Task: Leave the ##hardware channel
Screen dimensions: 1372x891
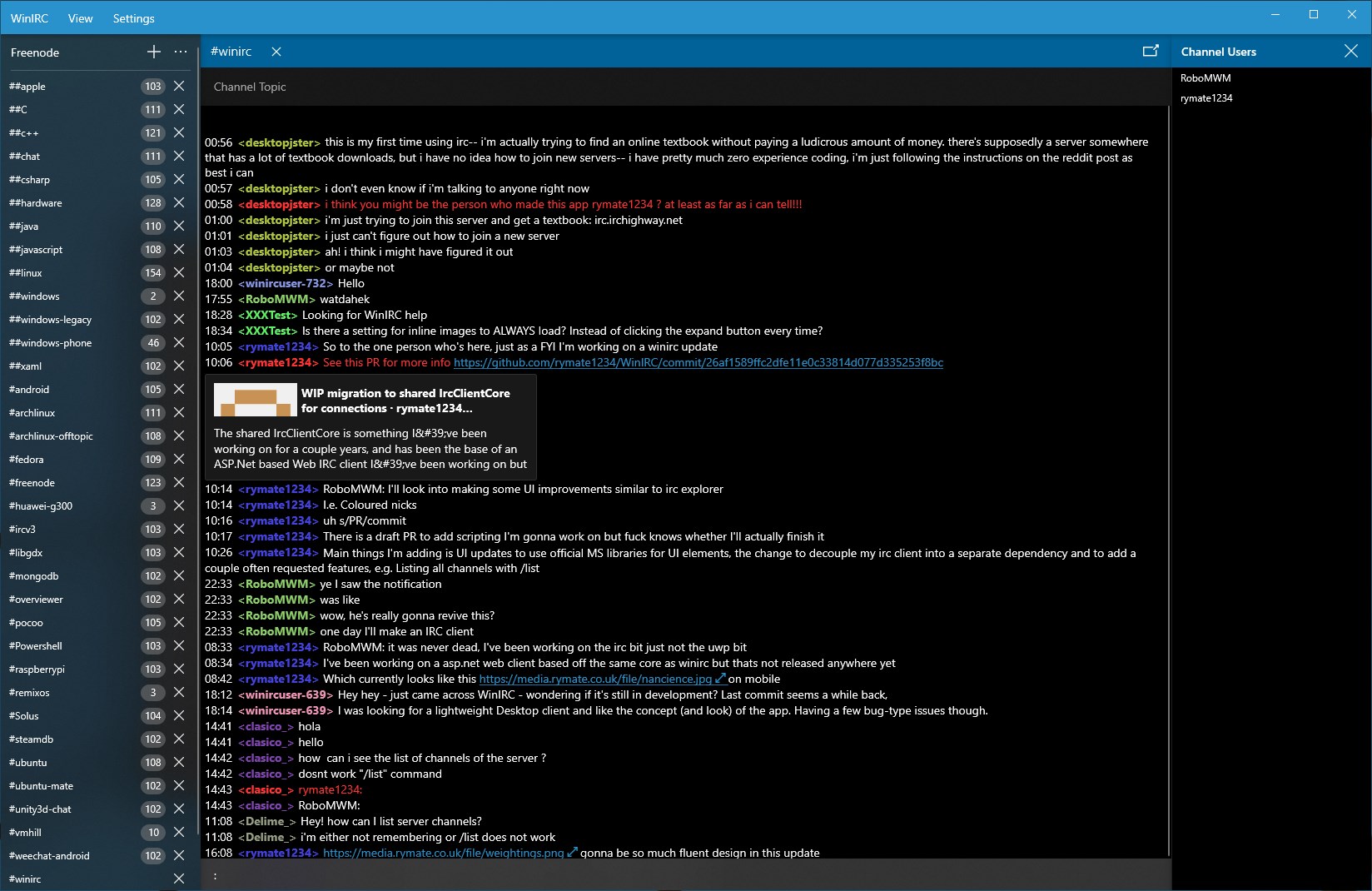Action: [x=179, y=202]
